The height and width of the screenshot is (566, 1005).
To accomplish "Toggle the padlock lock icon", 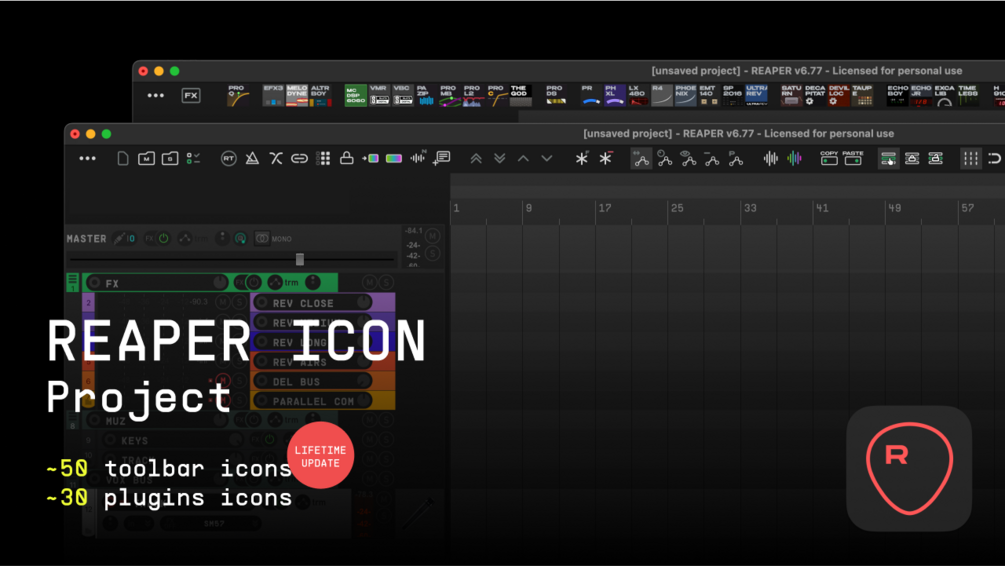I will (346, 158).
